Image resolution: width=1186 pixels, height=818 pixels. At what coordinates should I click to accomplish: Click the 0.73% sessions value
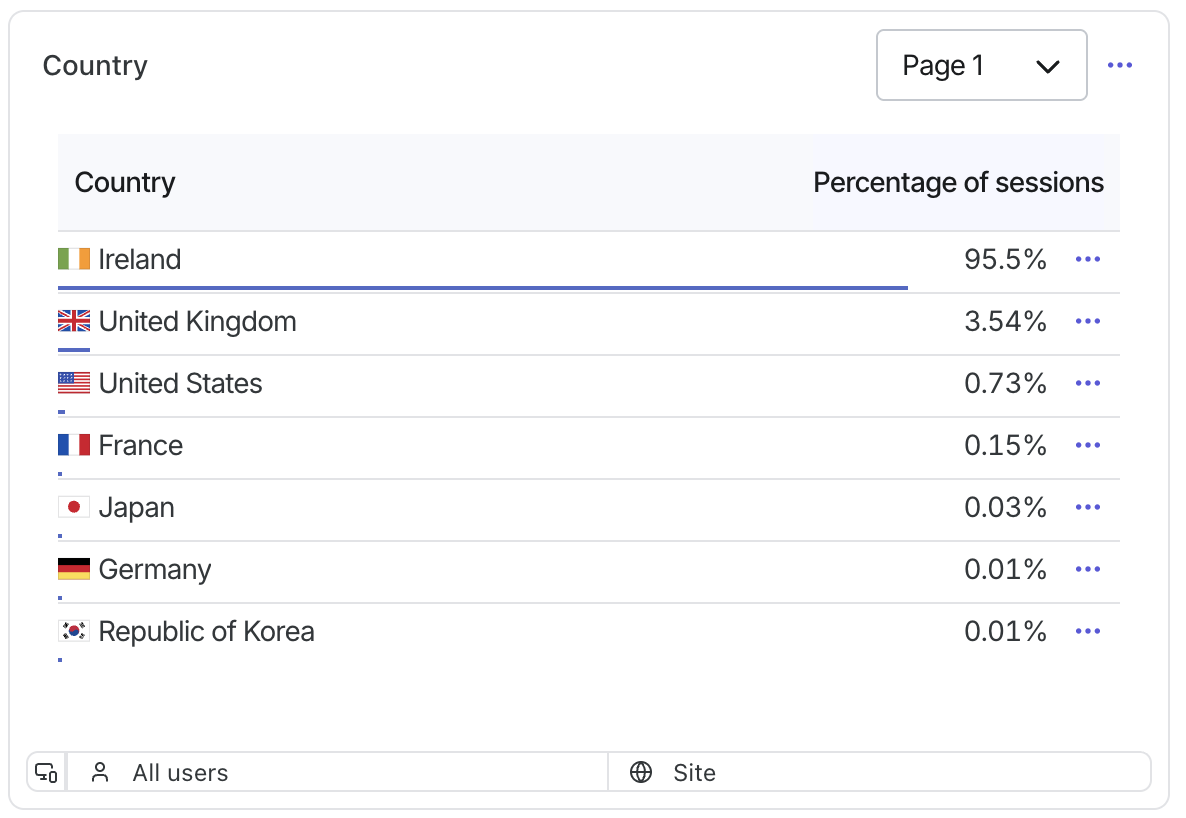coord(1005,384)
